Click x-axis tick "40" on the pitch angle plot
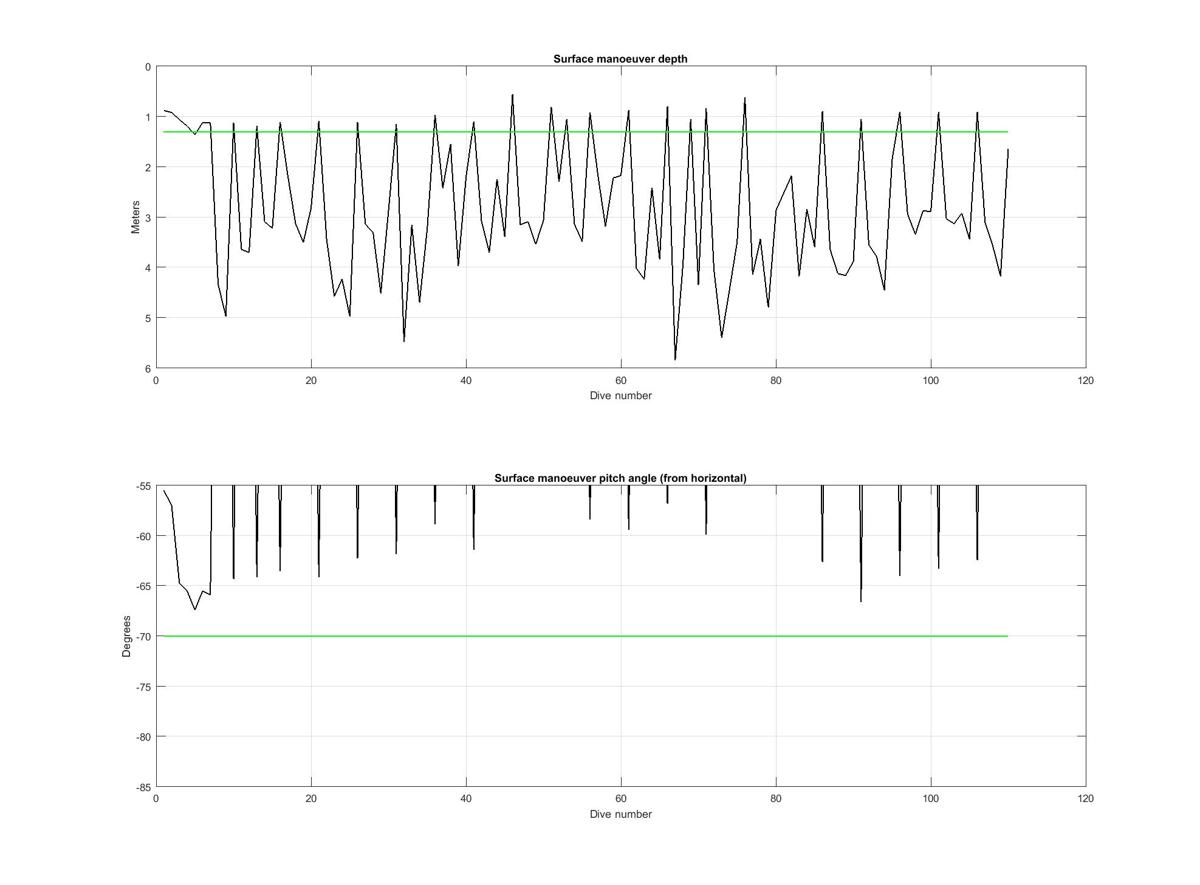Viewport: 1200px width, 885px height. tap(466, 799)
